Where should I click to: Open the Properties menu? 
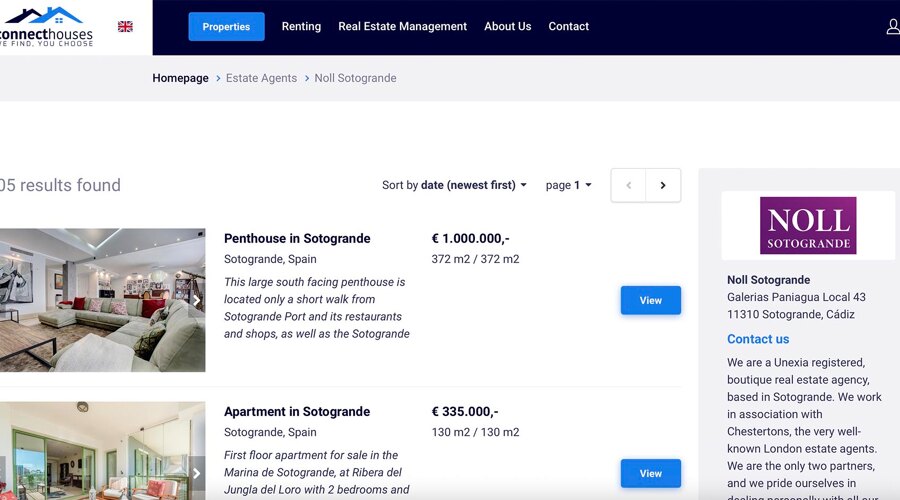point(226,27)
